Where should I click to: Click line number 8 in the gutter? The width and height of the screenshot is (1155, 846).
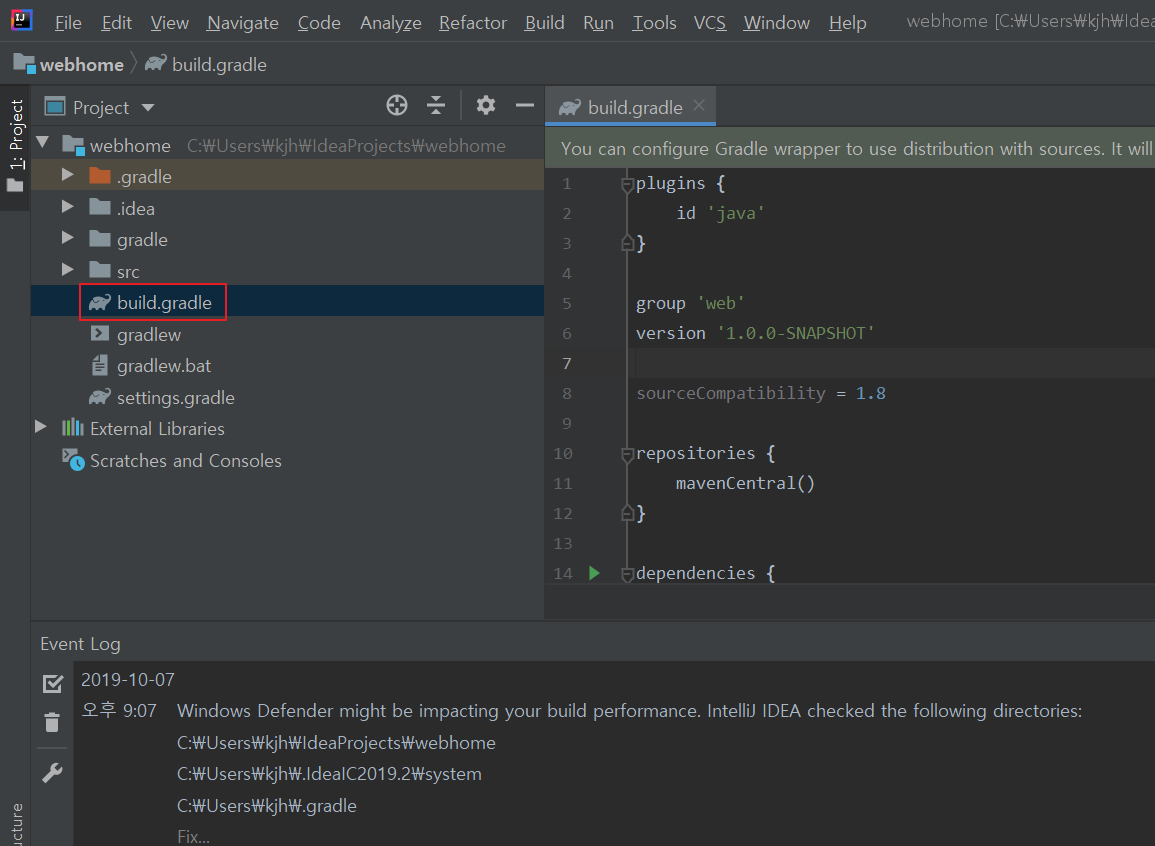tap(566, 393)
